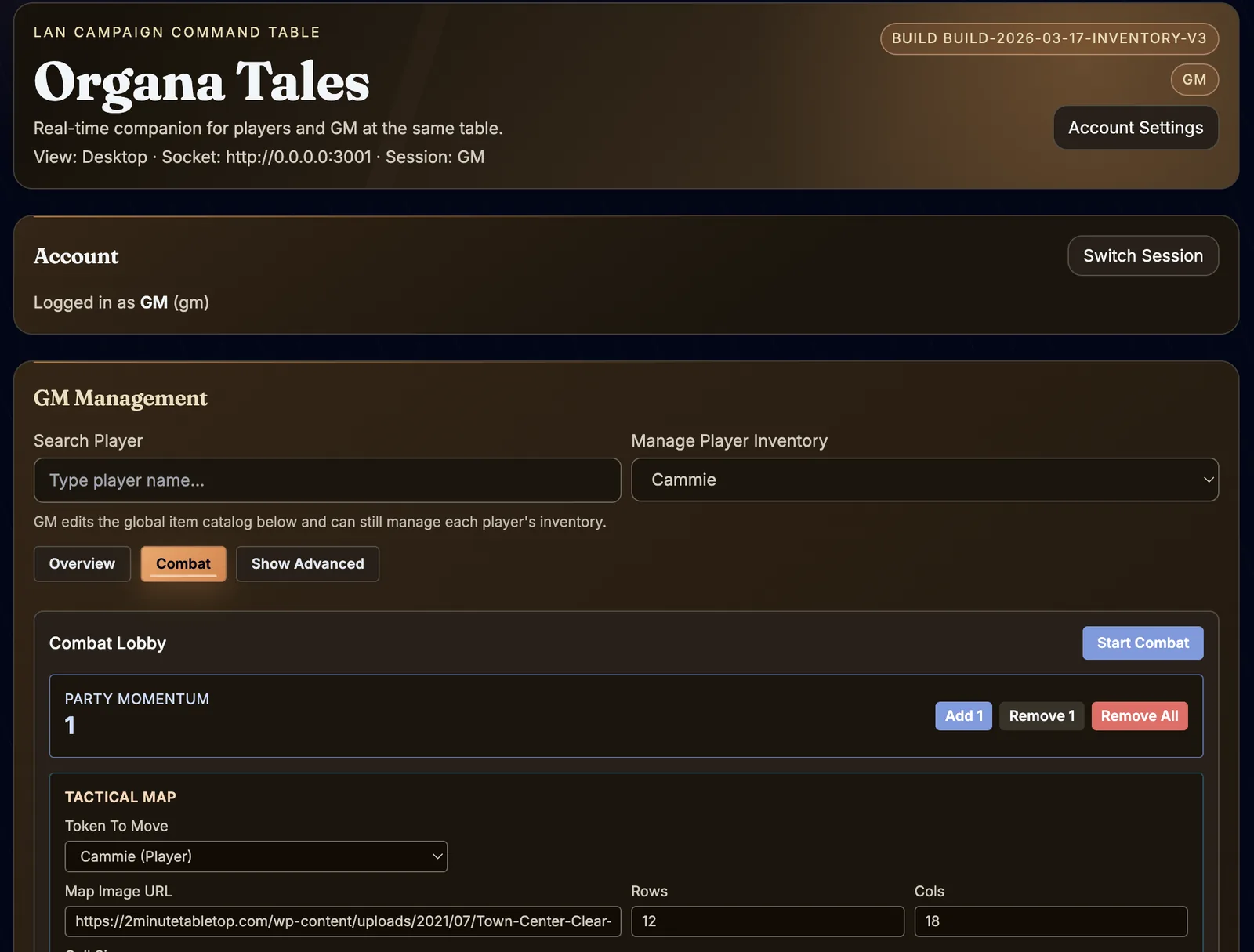Viewport: 1254px width, 952px height.
Task: Click the 'Real-time companion for players' tagline
Action: [268, 129]
